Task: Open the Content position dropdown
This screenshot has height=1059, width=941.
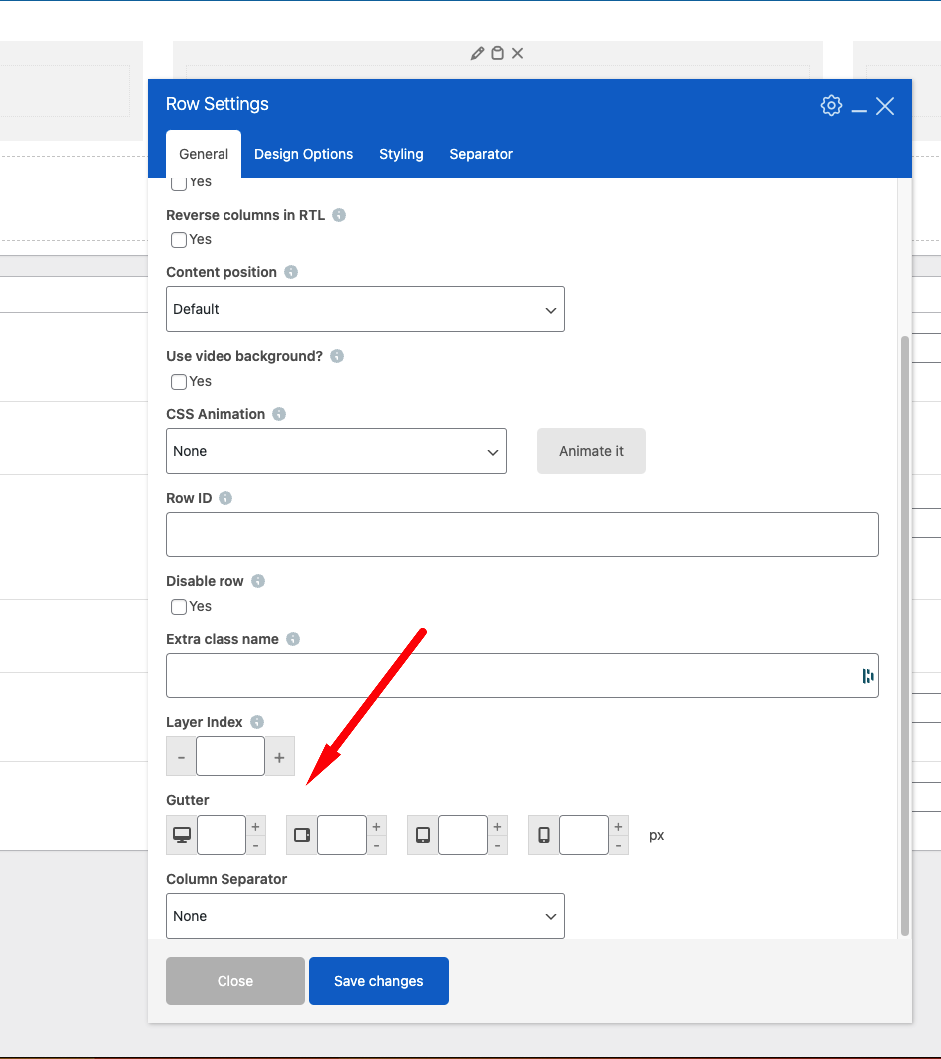Action: pos(365,309)
